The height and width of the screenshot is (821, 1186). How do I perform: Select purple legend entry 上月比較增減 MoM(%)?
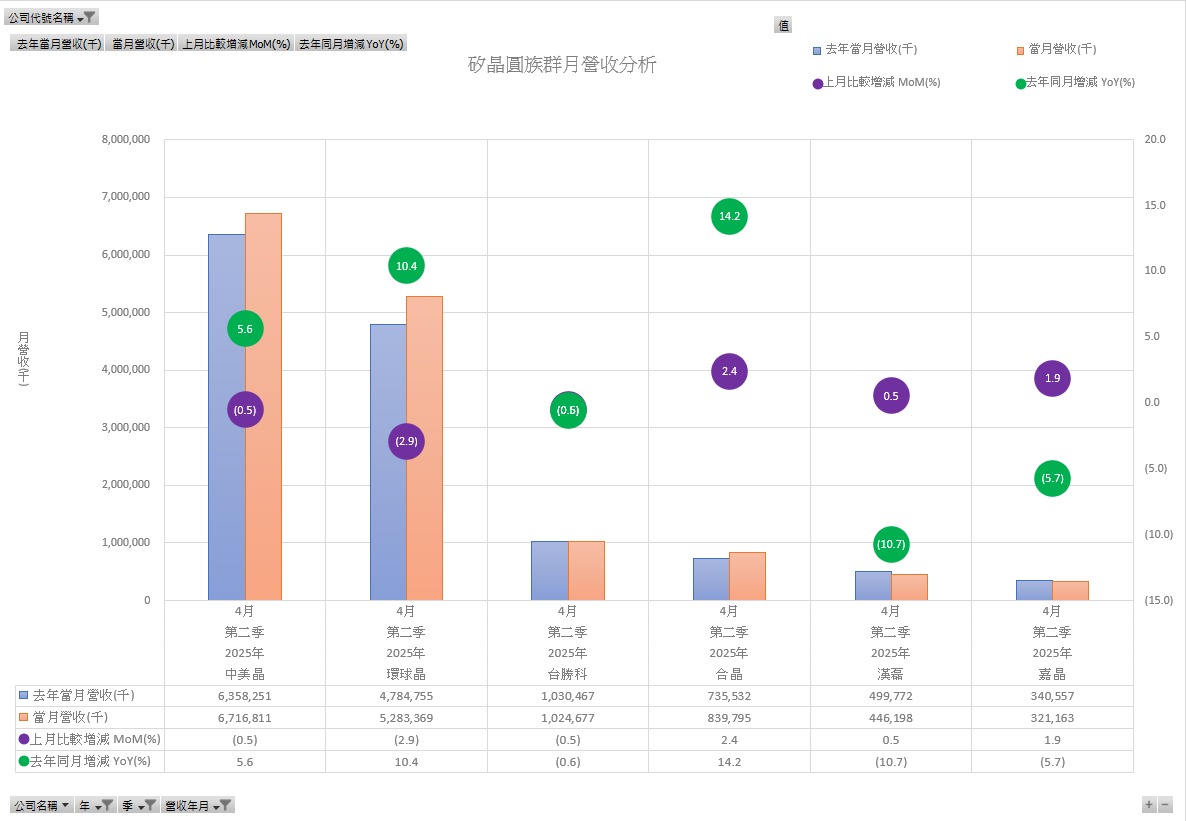876,82
